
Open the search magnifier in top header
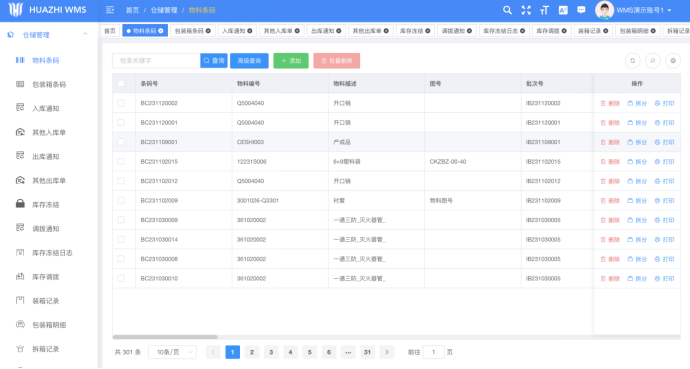click(507, 10)
